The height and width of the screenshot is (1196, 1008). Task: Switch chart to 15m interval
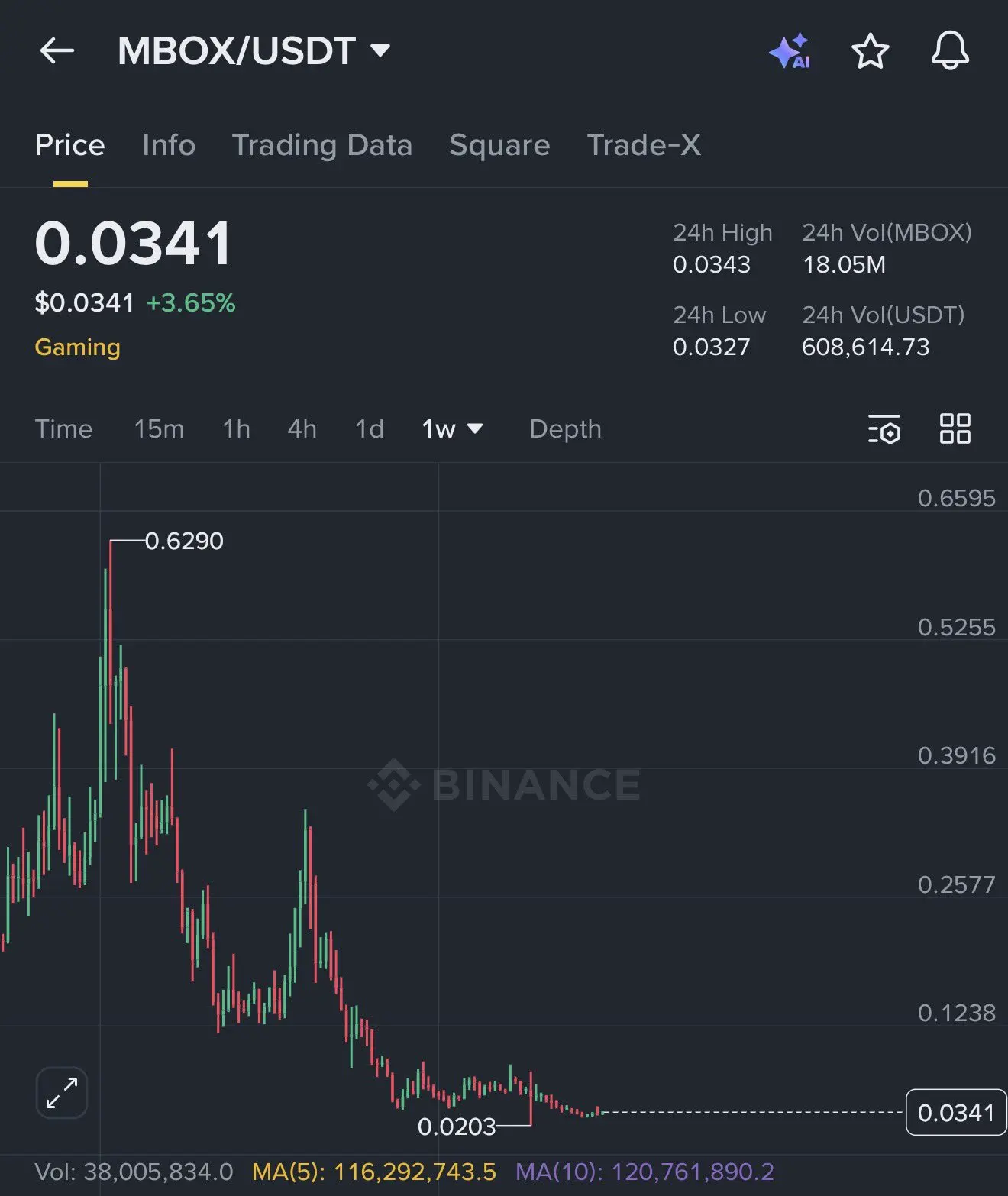click(x=159, y=429)
